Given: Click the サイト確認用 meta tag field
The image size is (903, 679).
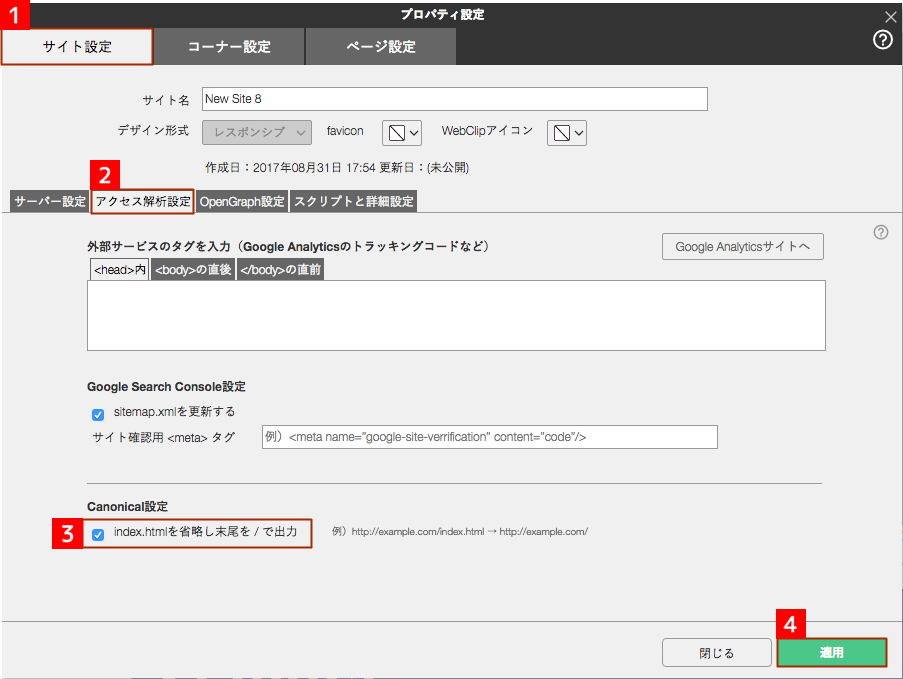Looking at the screenshot, I should (x=490, y=437).
